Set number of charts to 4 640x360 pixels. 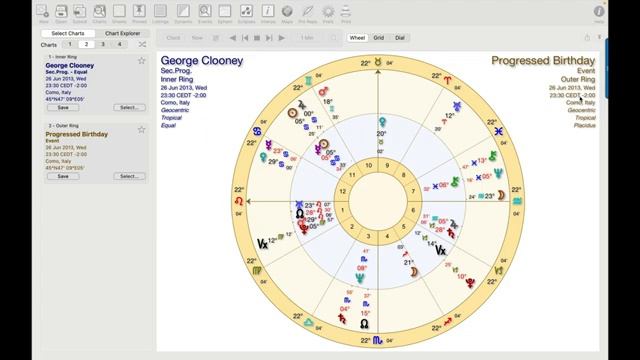pos(120,44)
